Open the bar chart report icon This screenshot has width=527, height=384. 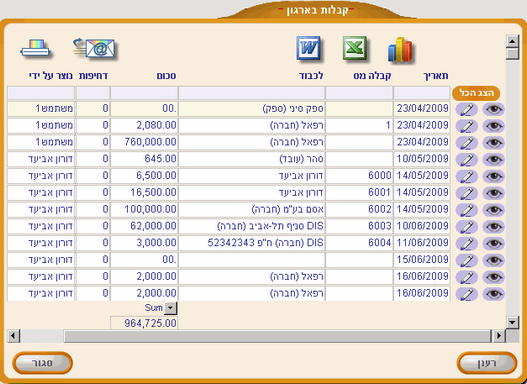click(x=400, y=50)
